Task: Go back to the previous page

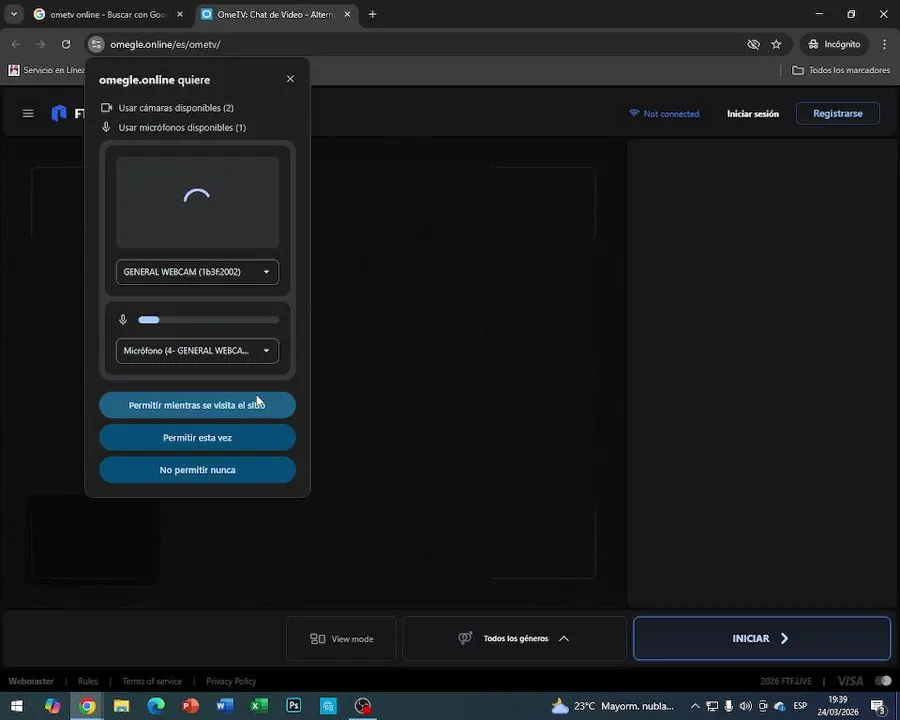Action: pyautogui.click(x=15, y=44)
